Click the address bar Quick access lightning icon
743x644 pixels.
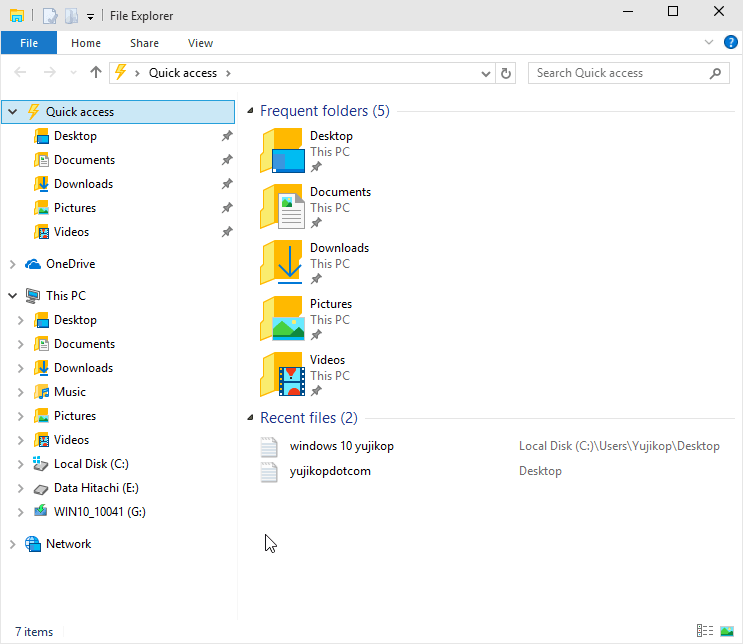[120, 73]
